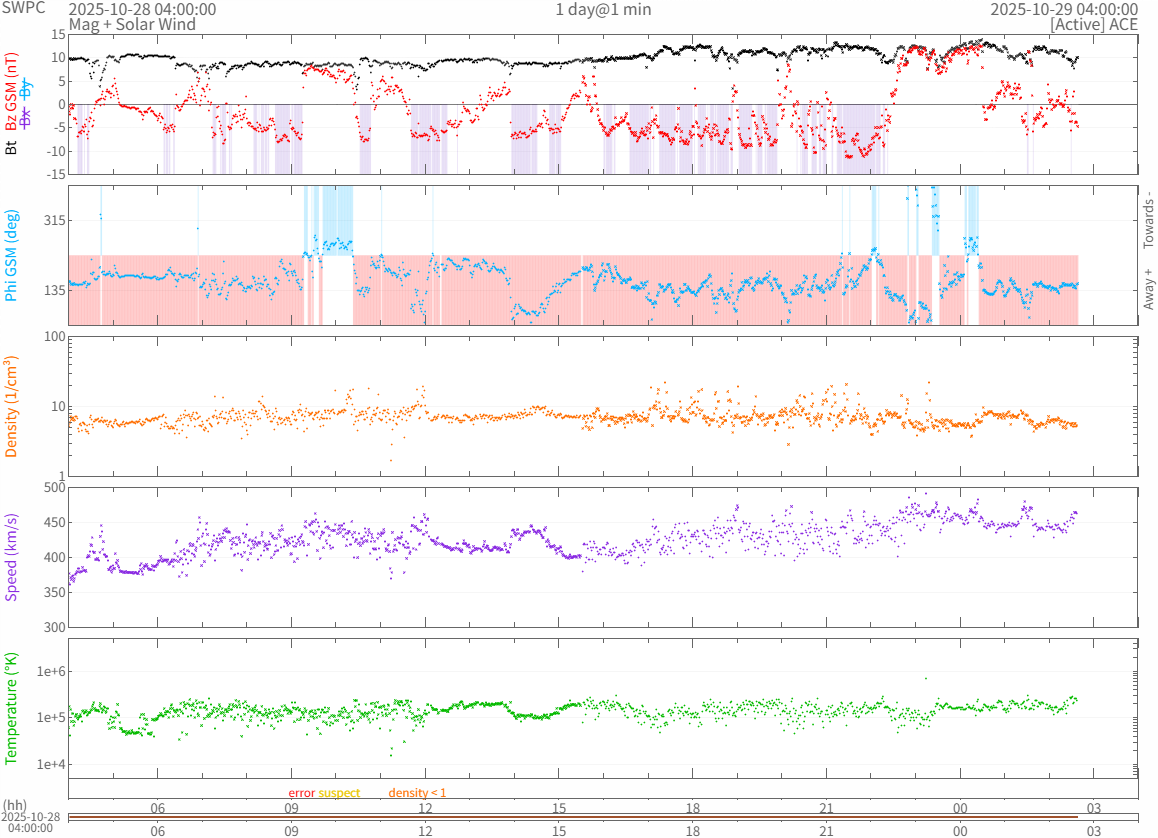1158x838 pixels.
Task: Click the Away + sector label
Action: [x=1149, y=288]
